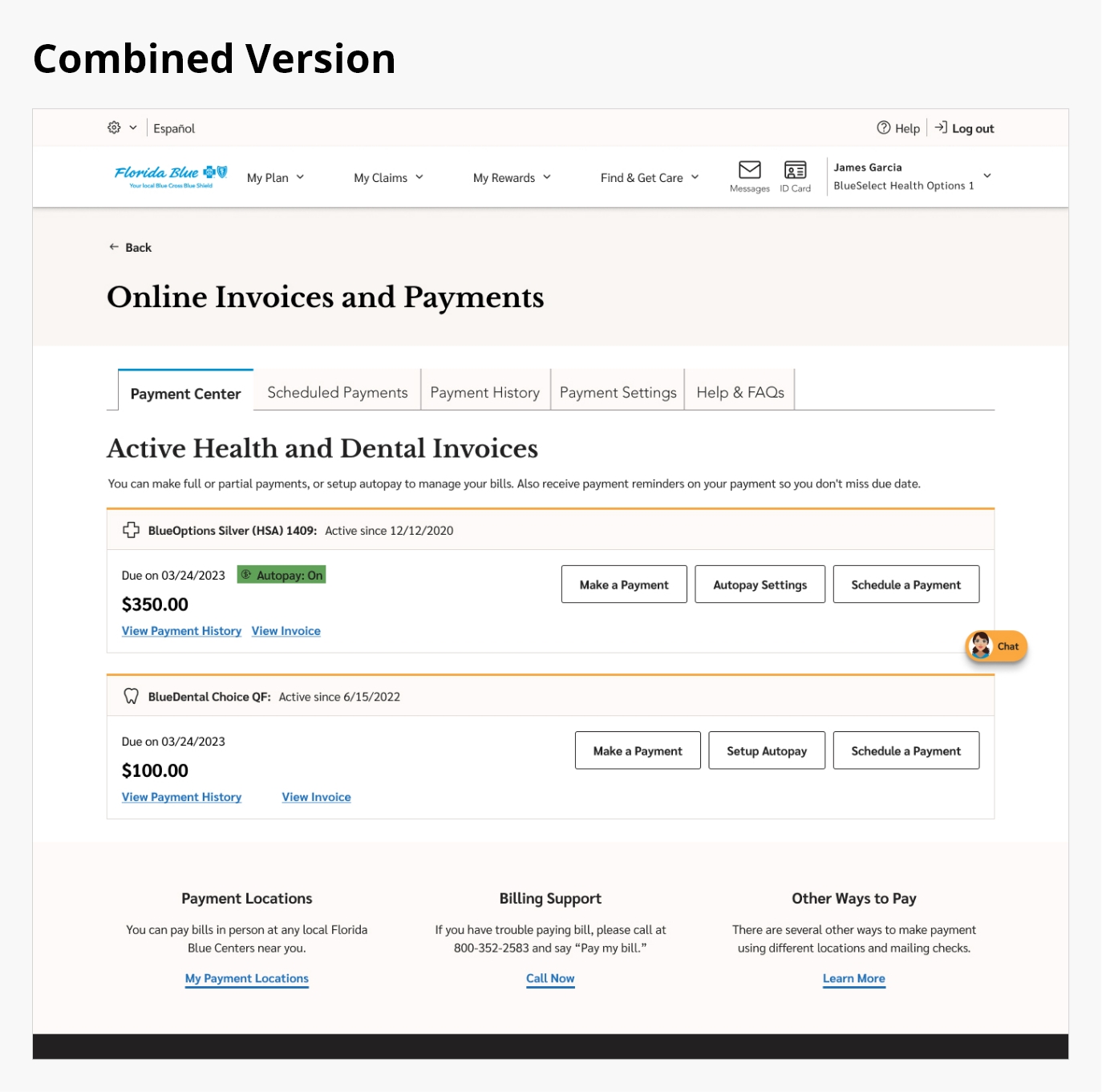Image resolution: width=1102 pixels, height=1092 pixels.
Task: Expand the My Claims menu
Action: point(388,177)
